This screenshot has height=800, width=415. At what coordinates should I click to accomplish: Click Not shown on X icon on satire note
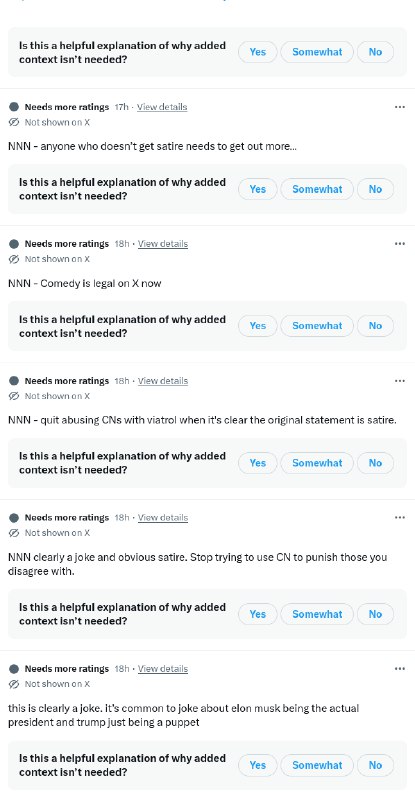point(14,122)
